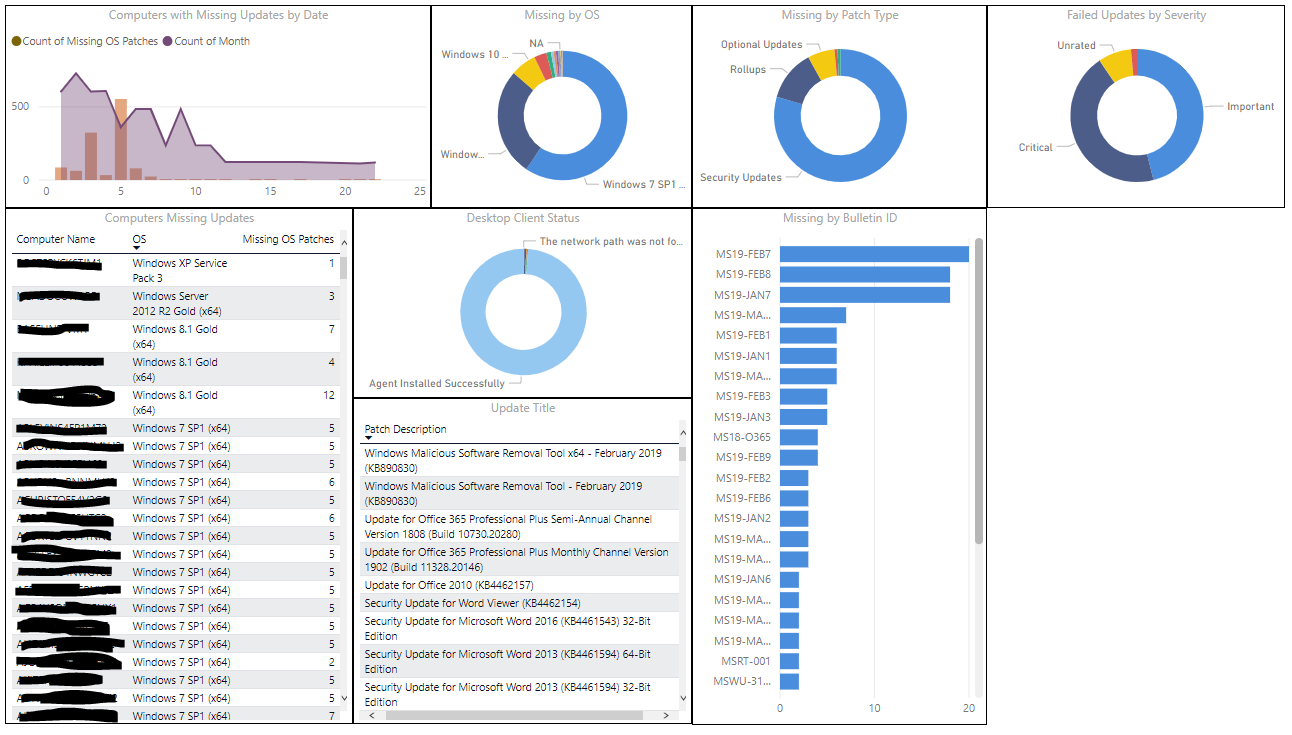Select the MS19-JAN7 bar
Viewport: 1292px width, 735px height.
tap(865, 295)
